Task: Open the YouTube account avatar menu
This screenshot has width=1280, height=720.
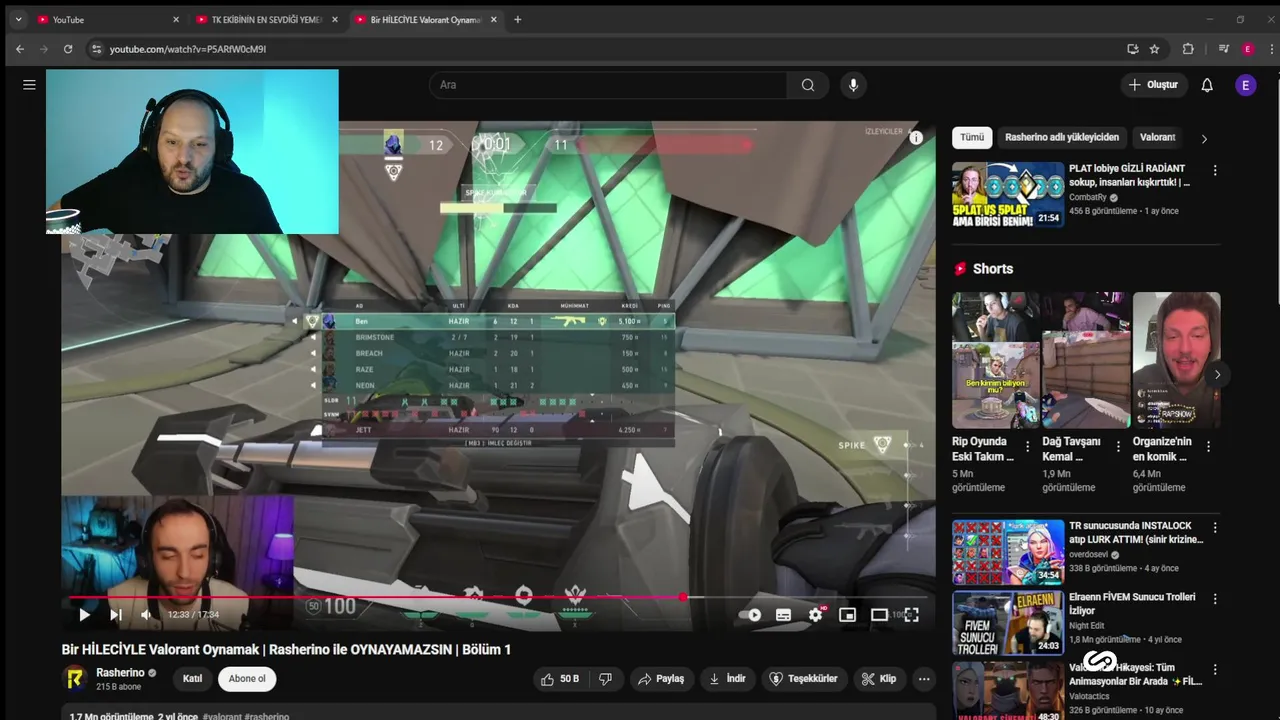Action: coord(1246,85)
